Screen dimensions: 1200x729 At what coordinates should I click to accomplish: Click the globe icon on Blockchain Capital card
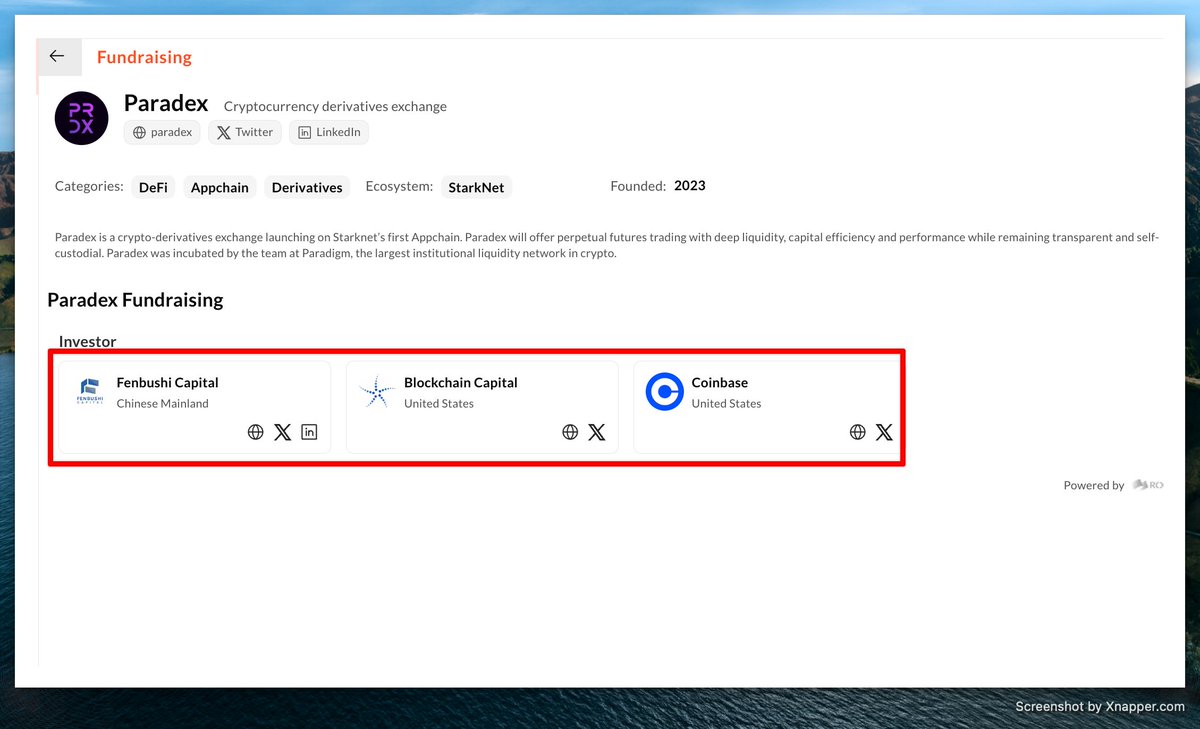pos(570,431)
